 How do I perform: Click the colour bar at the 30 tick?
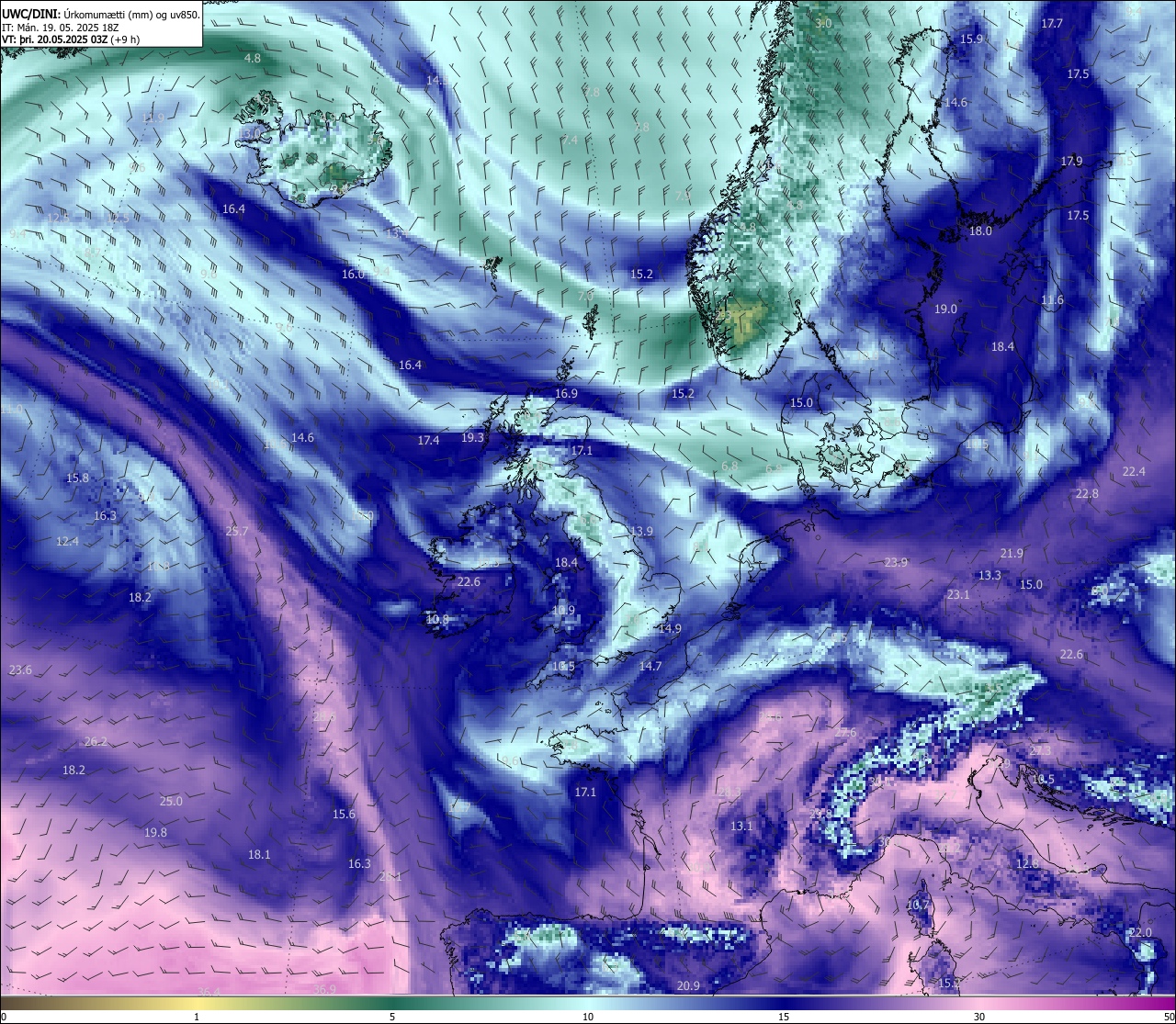(979, 1002)
